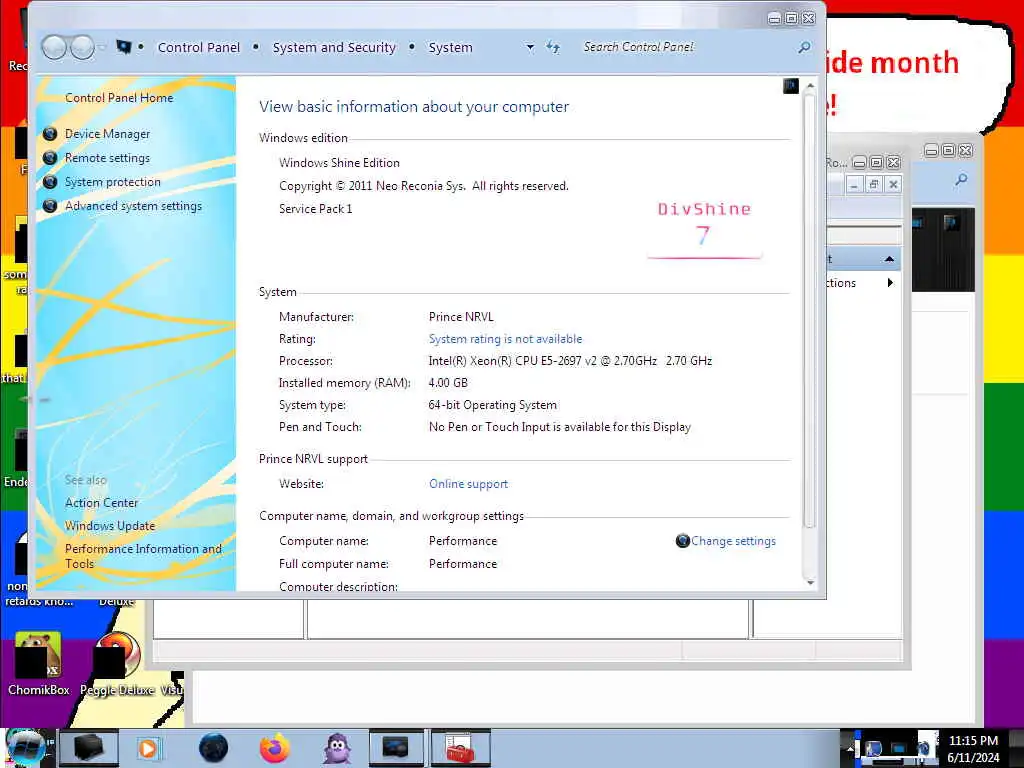1024x768 pixels.
Task: Show hidden tray icons arrow
Action: click(850, 748)
